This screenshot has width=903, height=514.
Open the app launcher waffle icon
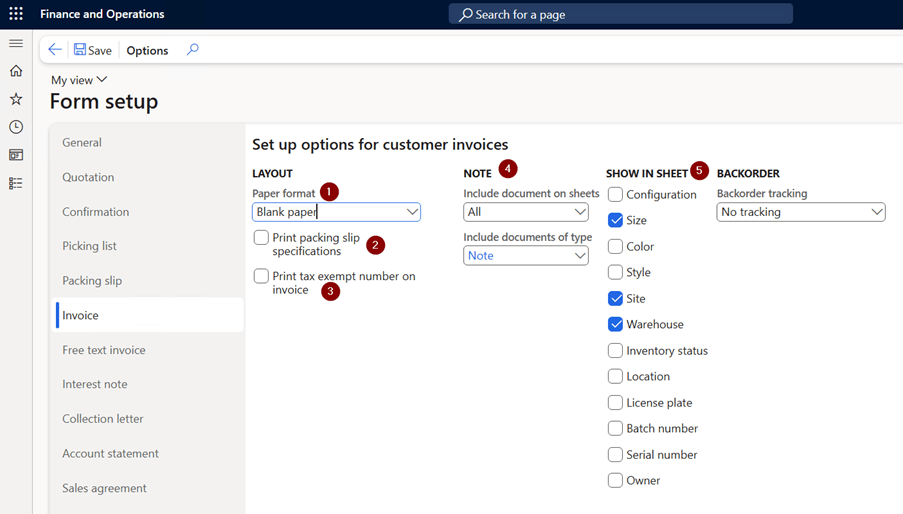coord(16,14)
